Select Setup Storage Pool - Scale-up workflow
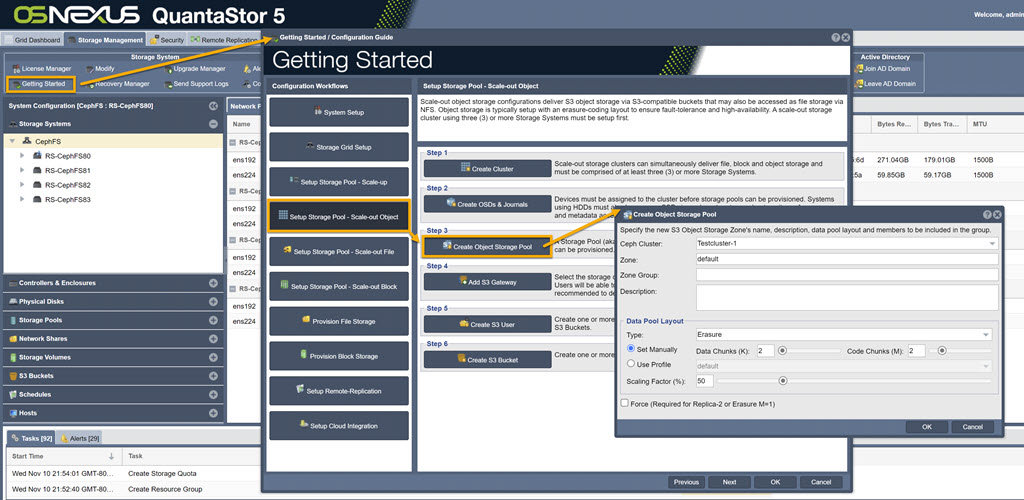The image size is (1024, 500). point(339,181)
